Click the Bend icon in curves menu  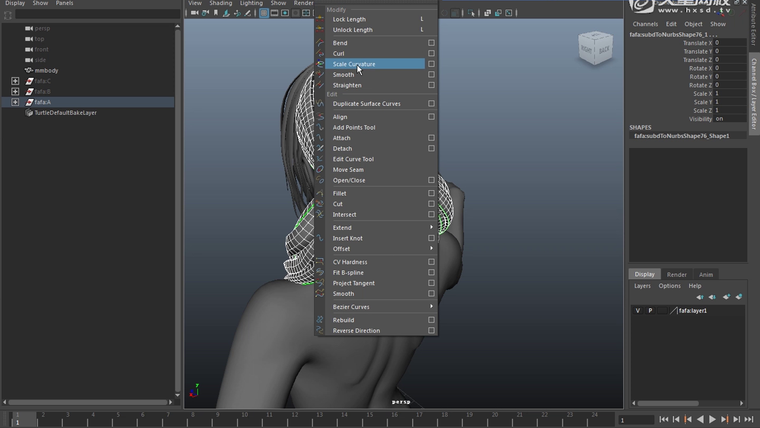(x=320, y=43)
